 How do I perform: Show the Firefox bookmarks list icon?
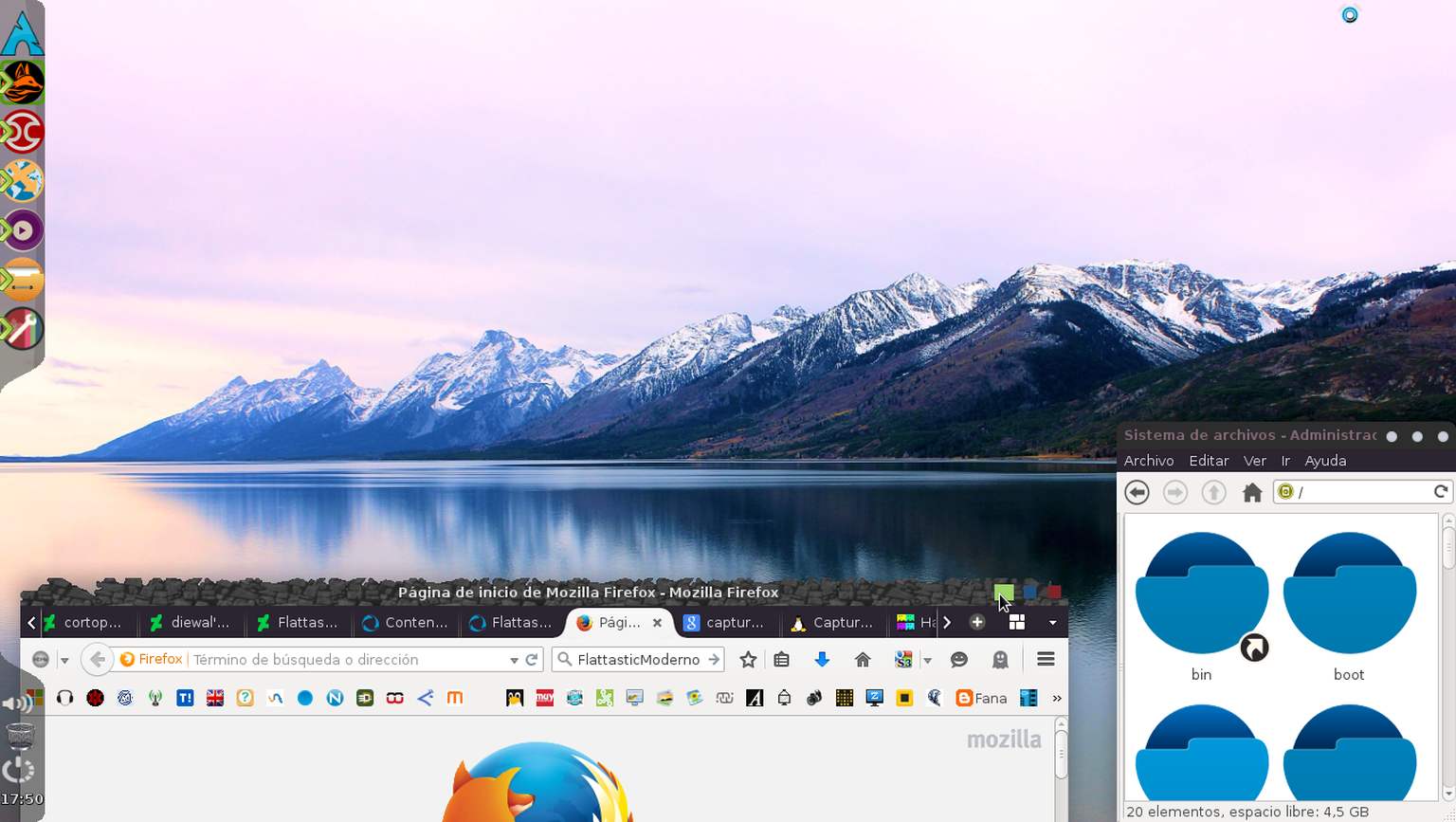tap(782, 659)
